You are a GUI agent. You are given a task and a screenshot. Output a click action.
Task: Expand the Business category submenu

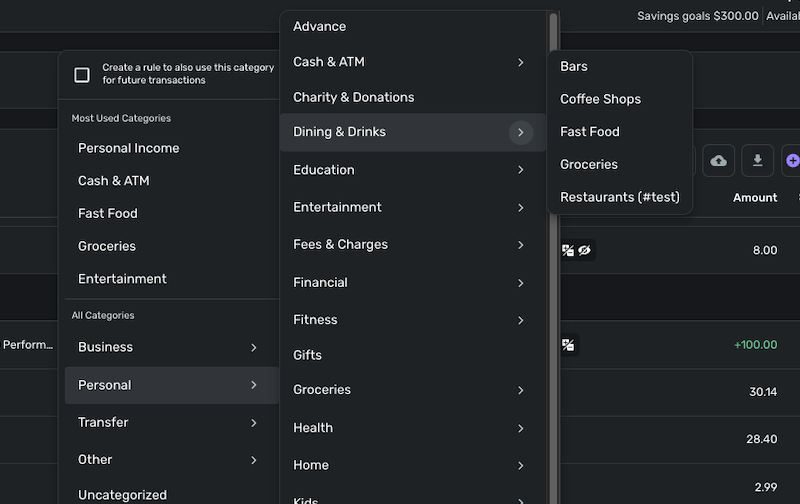[254, 347]
